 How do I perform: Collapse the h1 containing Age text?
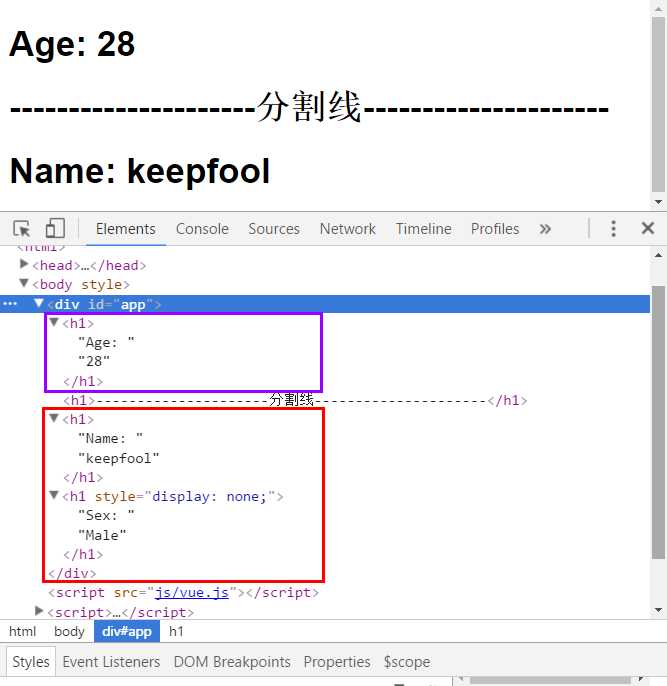click(54, 322)
